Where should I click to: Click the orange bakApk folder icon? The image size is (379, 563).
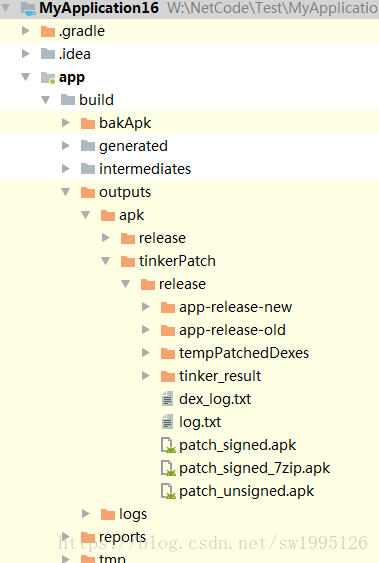click(x=88, y=123)
